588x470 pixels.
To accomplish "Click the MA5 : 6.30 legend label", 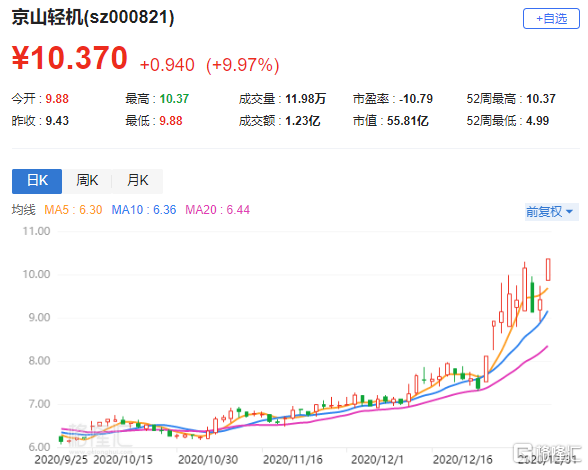I will coord(73,210).
